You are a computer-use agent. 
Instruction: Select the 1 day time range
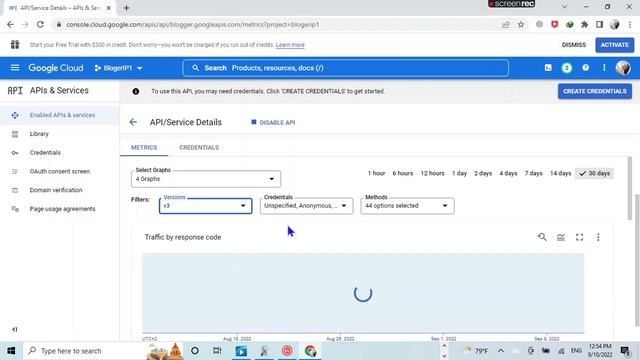[459, 173]
